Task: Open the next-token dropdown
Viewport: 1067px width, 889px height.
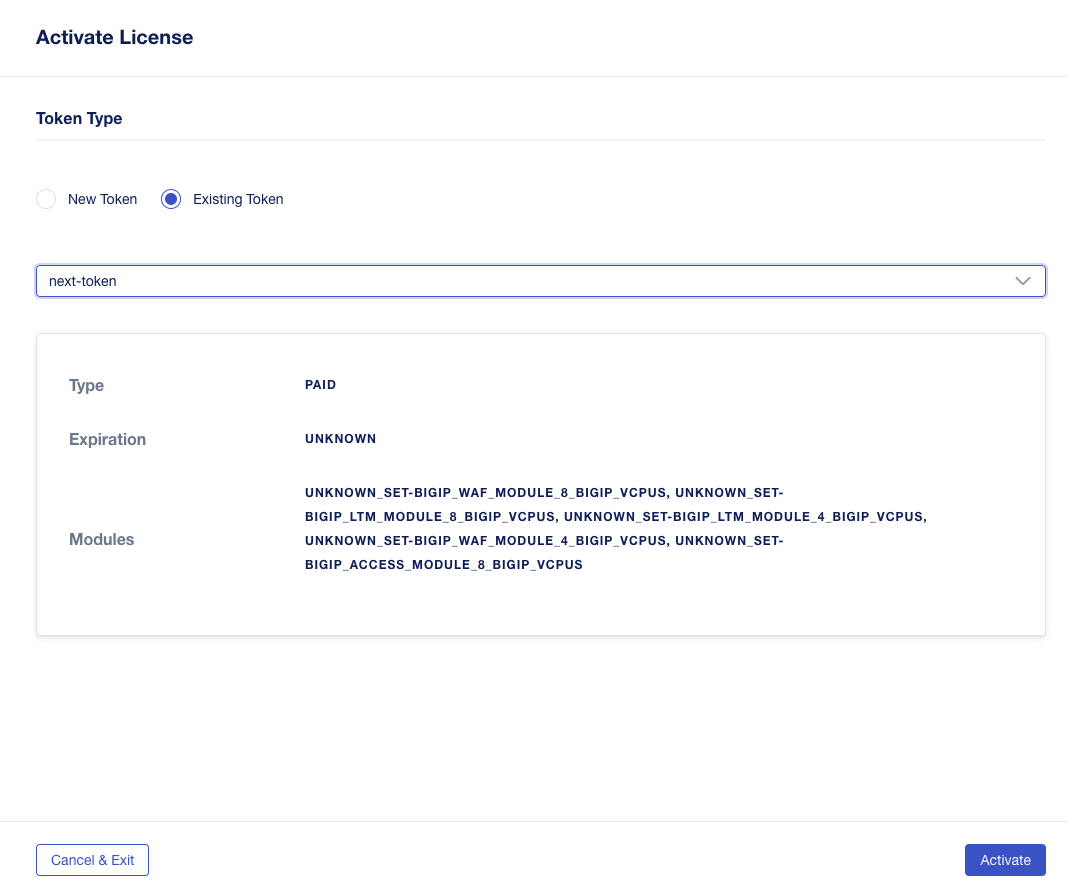Action: [540, 281]
